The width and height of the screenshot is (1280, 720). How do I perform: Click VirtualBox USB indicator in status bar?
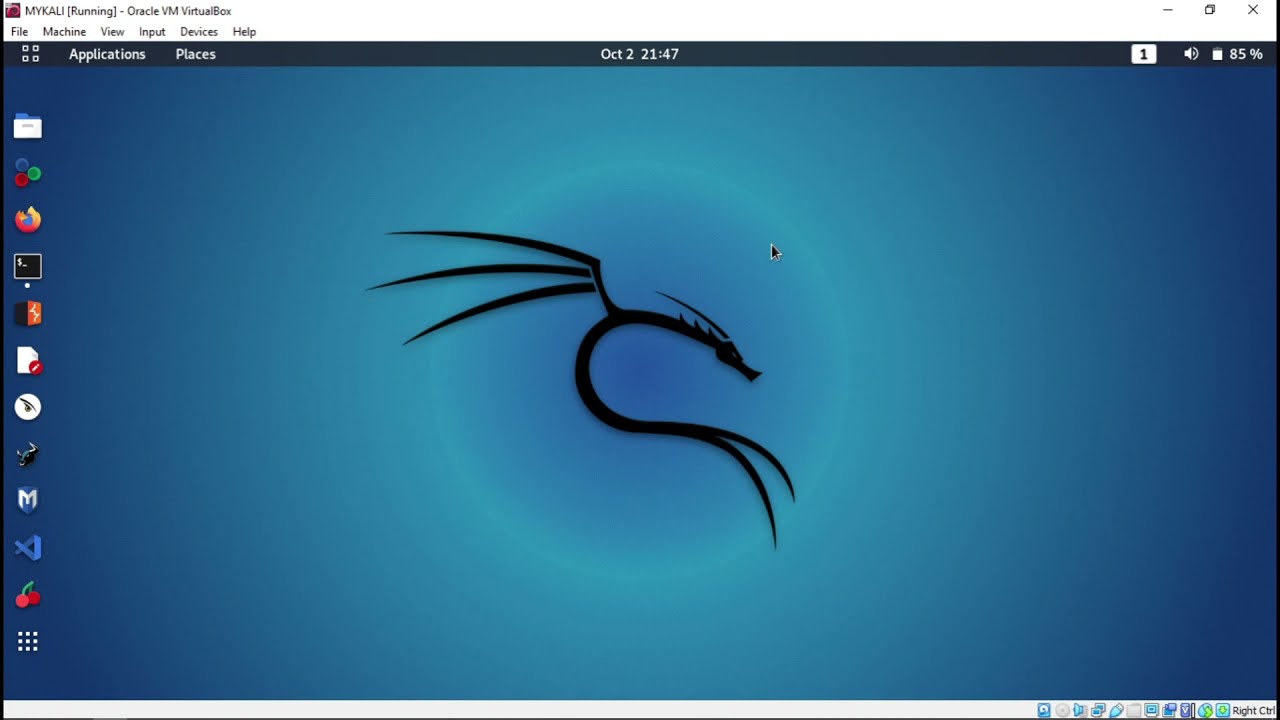1116,710
